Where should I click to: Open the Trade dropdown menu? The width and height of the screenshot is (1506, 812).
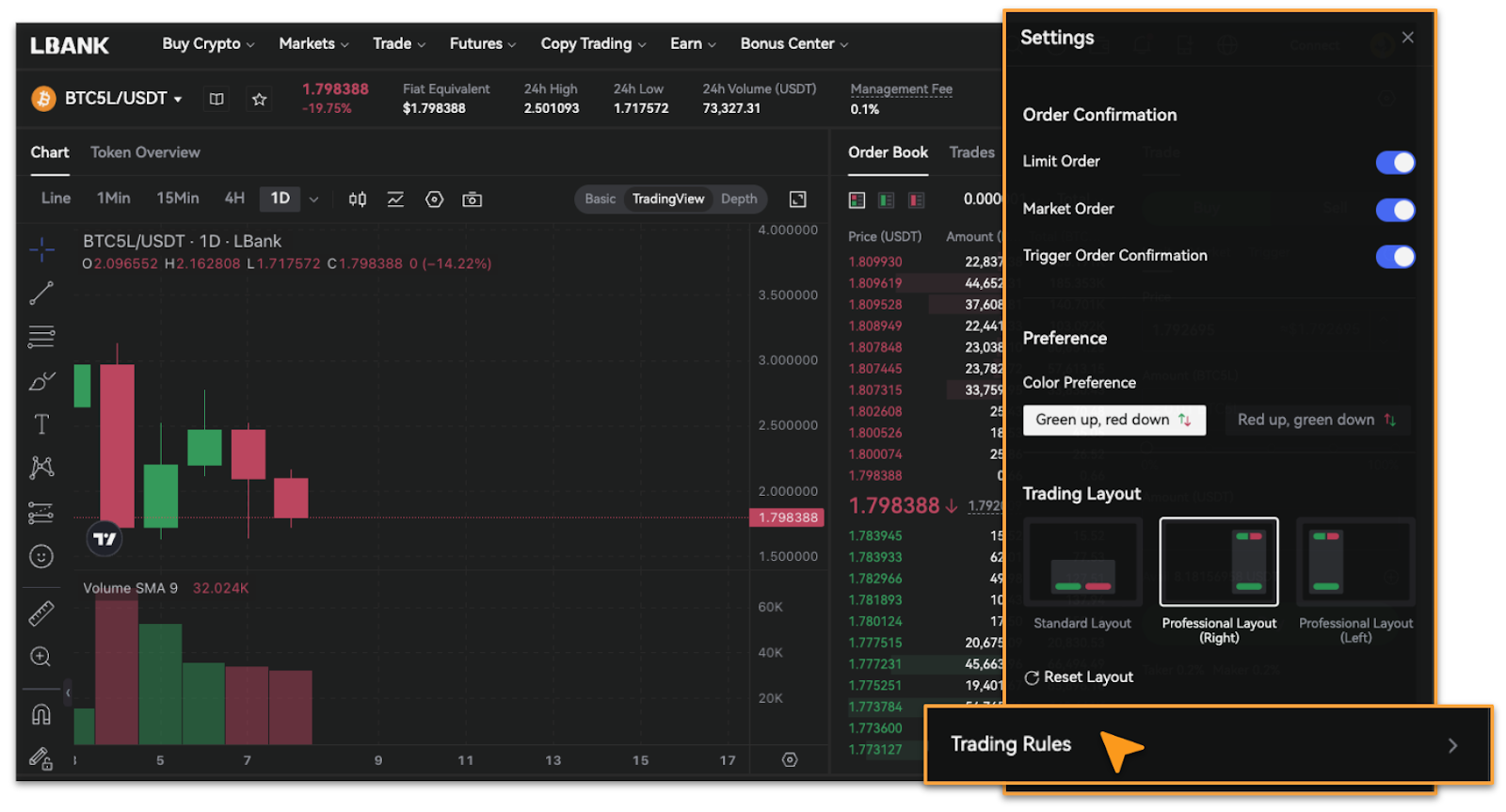coord(399,44)
